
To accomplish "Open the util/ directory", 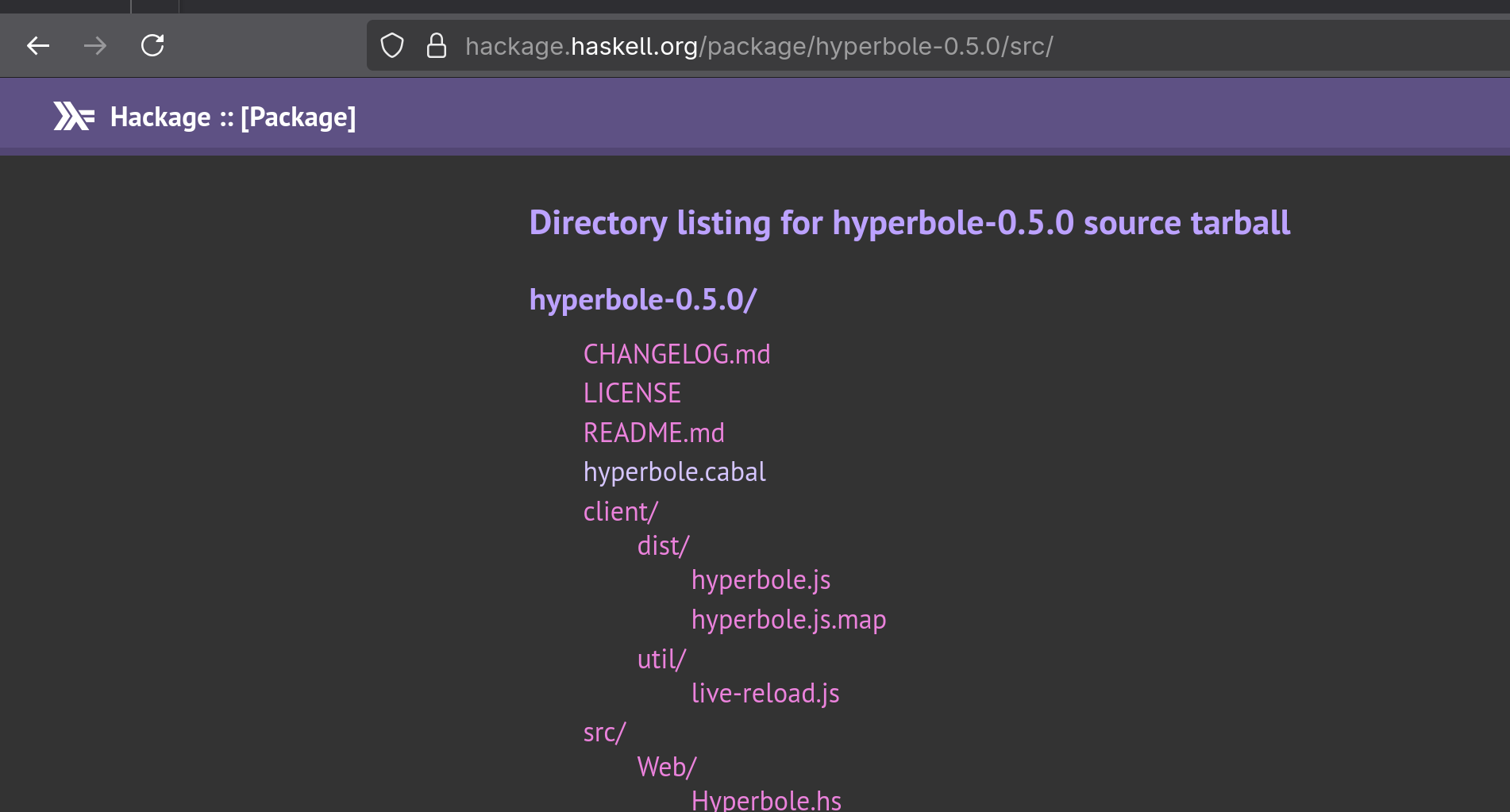I will tap(661, 659).
